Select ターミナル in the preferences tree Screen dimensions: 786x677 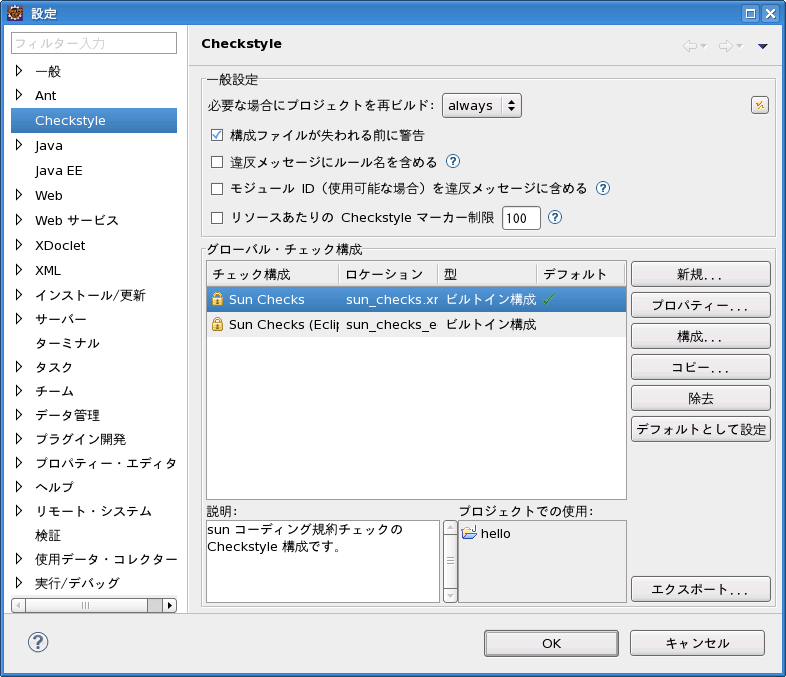point(67,343)
